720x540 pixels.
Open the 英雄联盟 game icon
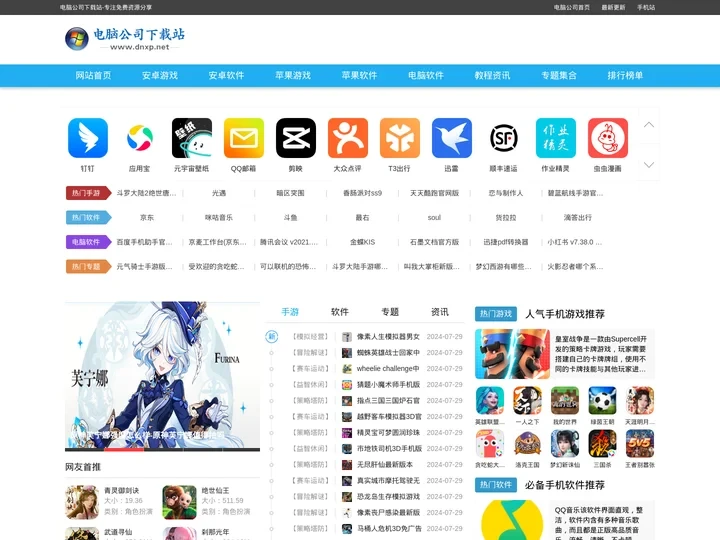point(489,400)
